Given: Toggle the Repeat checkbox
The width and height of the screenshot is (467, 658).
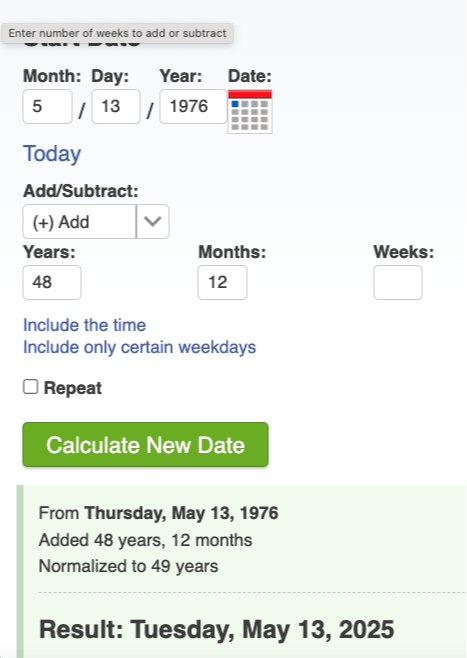Looking at the screenshot, I should point(31,387).
